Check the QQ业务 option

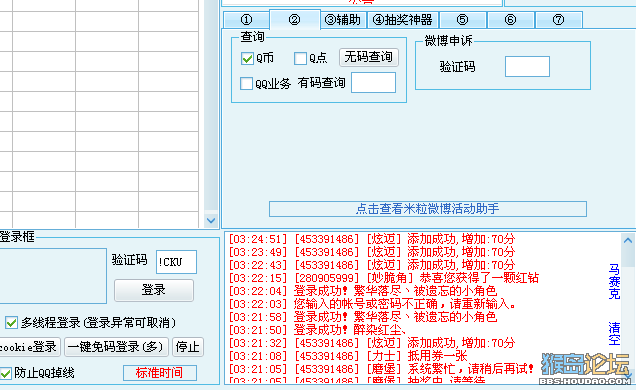click(246, 84)
